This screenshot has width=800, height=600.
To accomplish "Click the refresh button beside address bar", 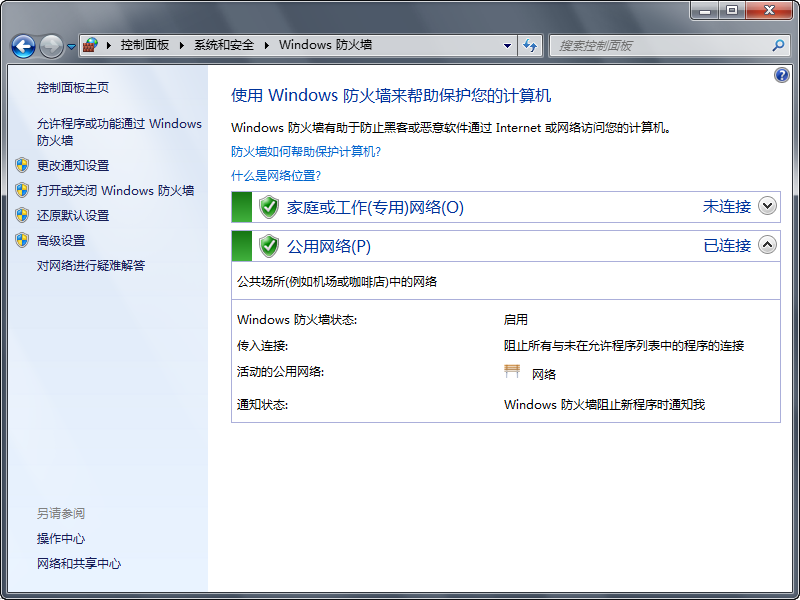I will tap(530, 46).
